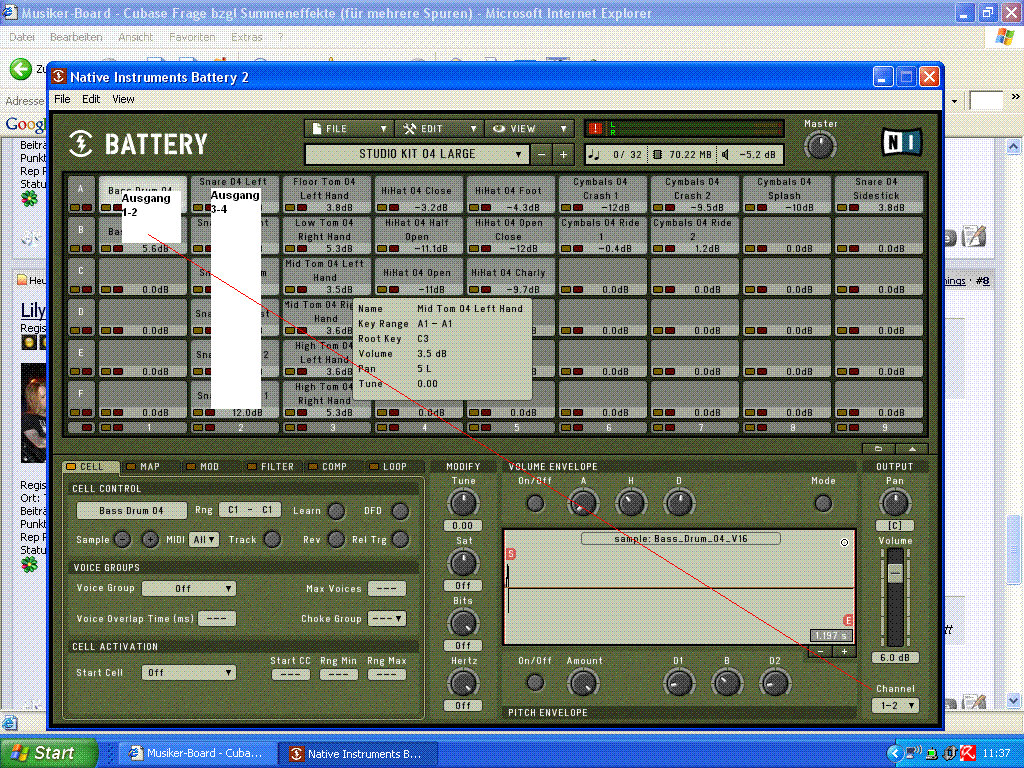
Task: Open the Windows Start menu
Action: pyautogui.click(x=48, y=753)
